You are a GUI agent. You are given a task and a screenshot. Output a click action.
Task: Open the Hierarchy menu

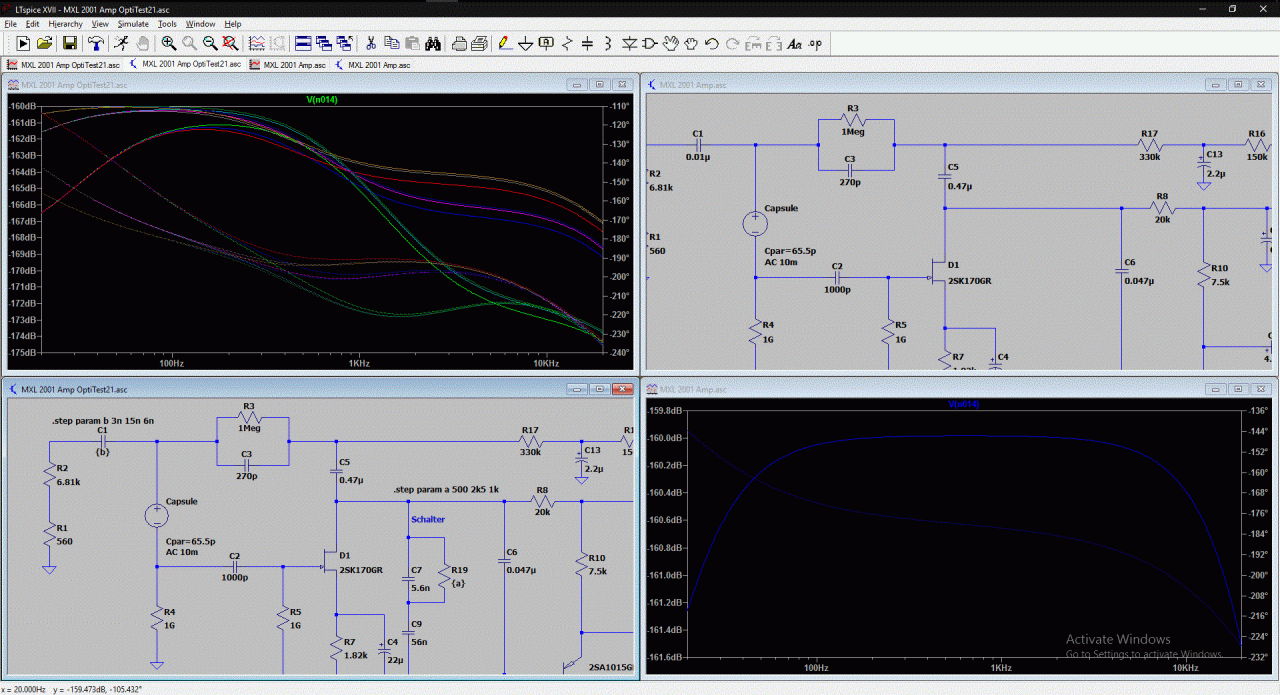click(x=66, y=23)
